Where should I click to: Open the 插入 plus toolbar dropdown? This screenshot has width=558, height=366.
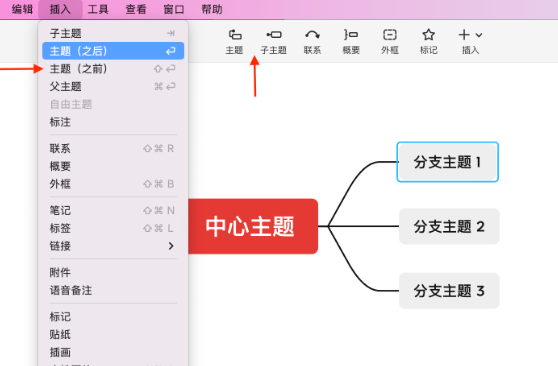[x=470, y=41]
